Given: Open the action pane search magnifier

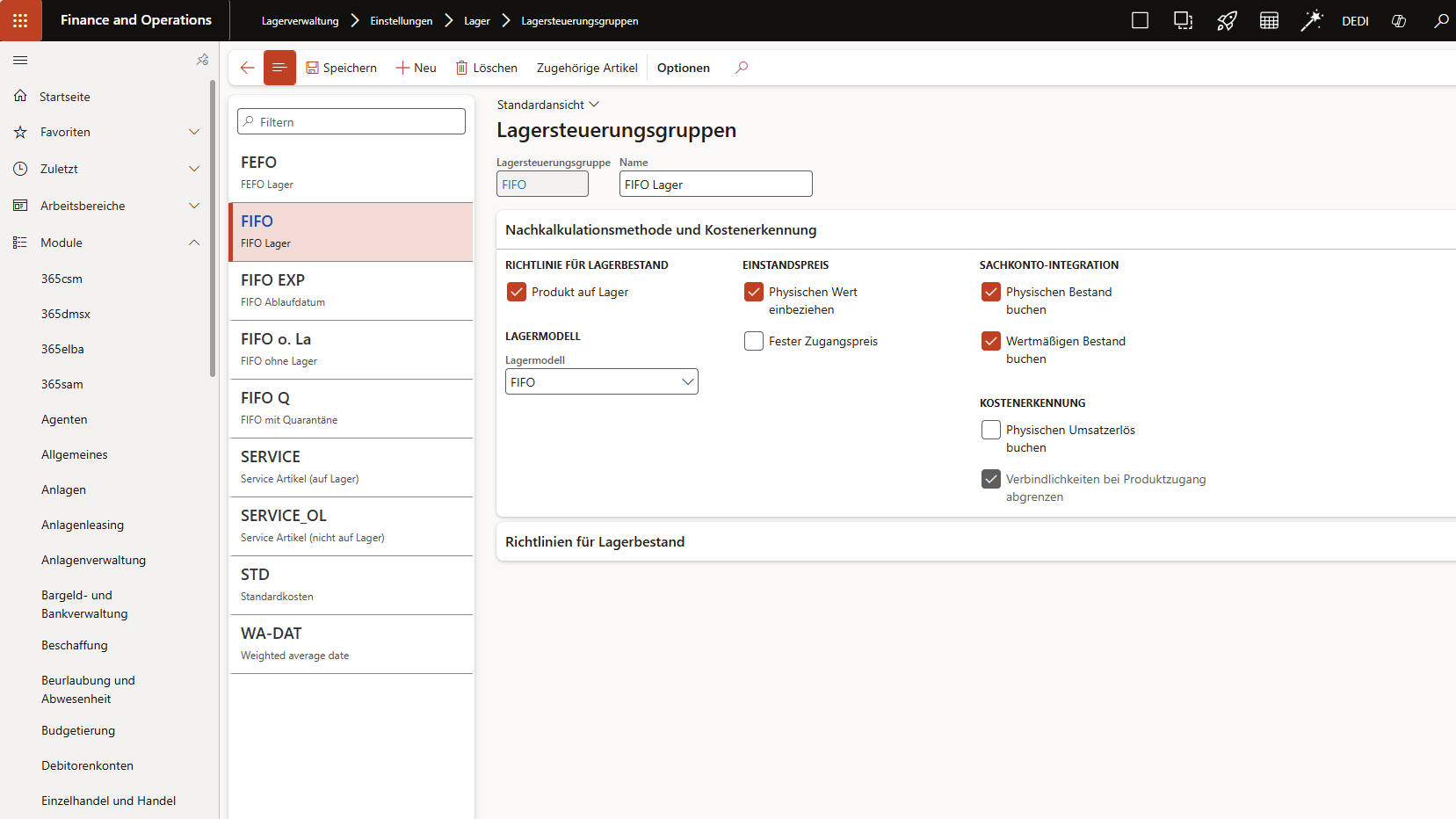Looking at the screenshot, I should (x=742, y=68).
